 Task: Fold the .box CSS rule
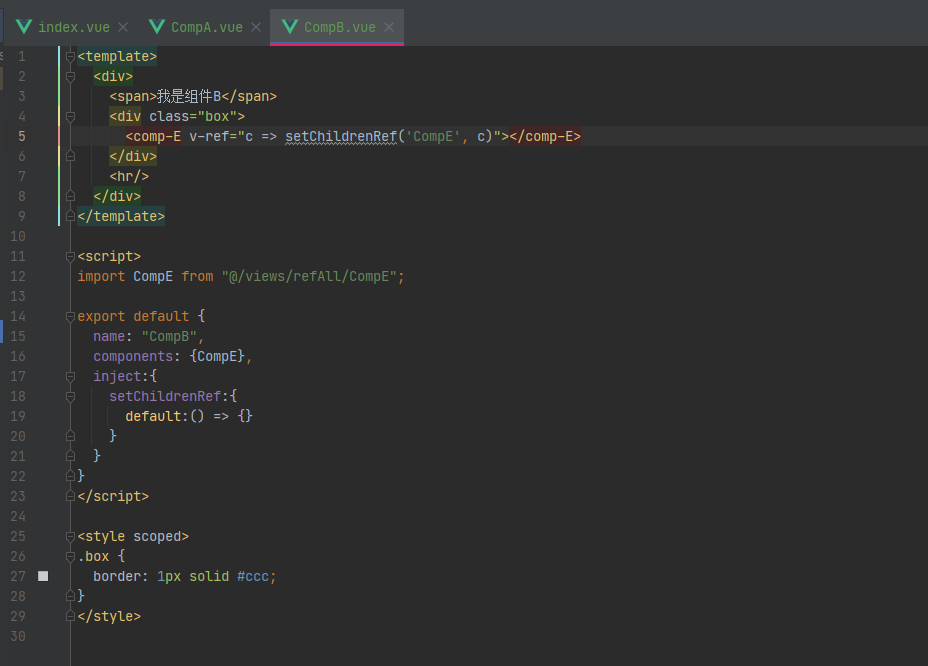point(70,556)
